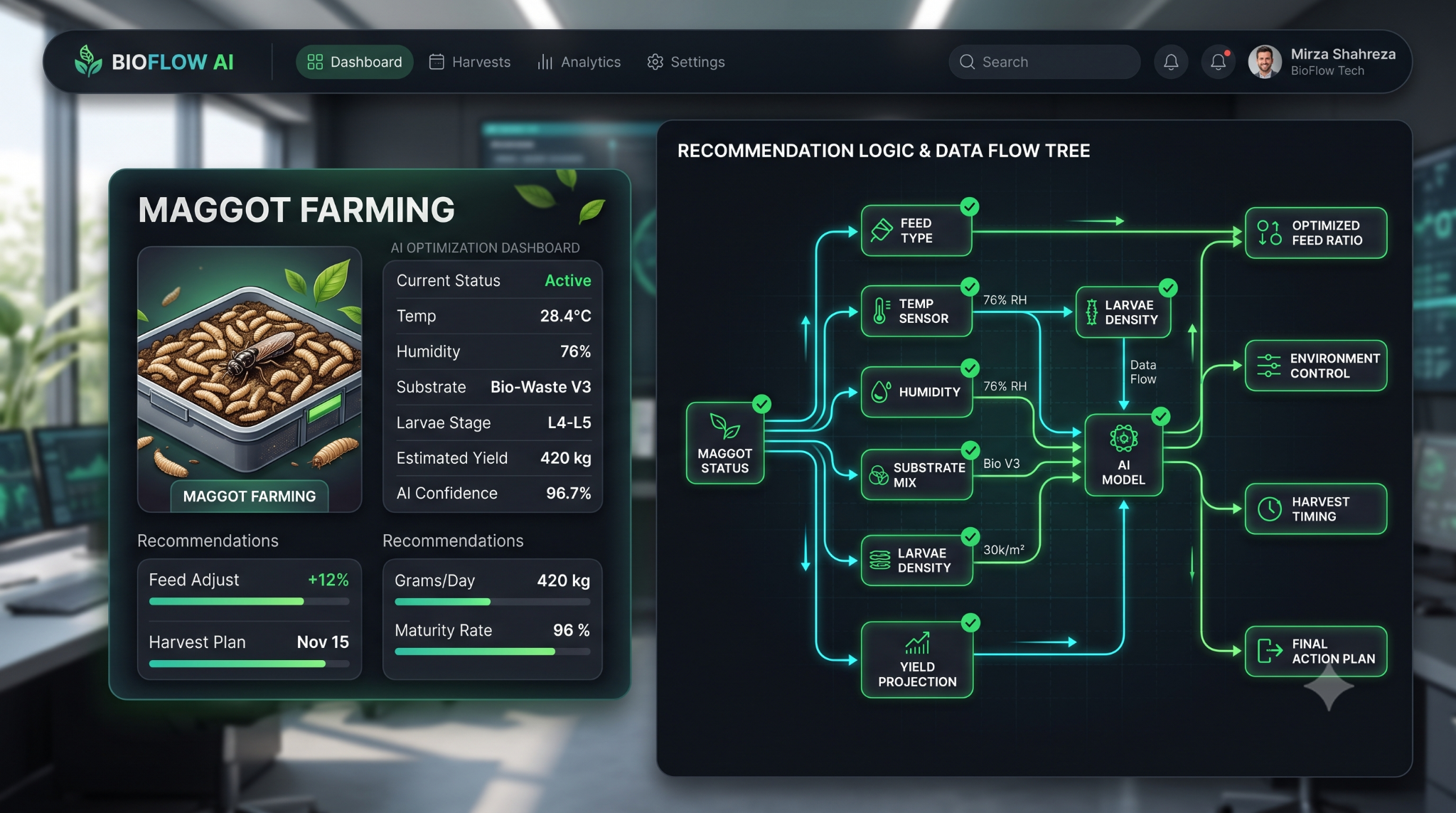Click the Yield Projection chart icon
Viewport: 1456px width, 813px height.
(x=917, y=643)
